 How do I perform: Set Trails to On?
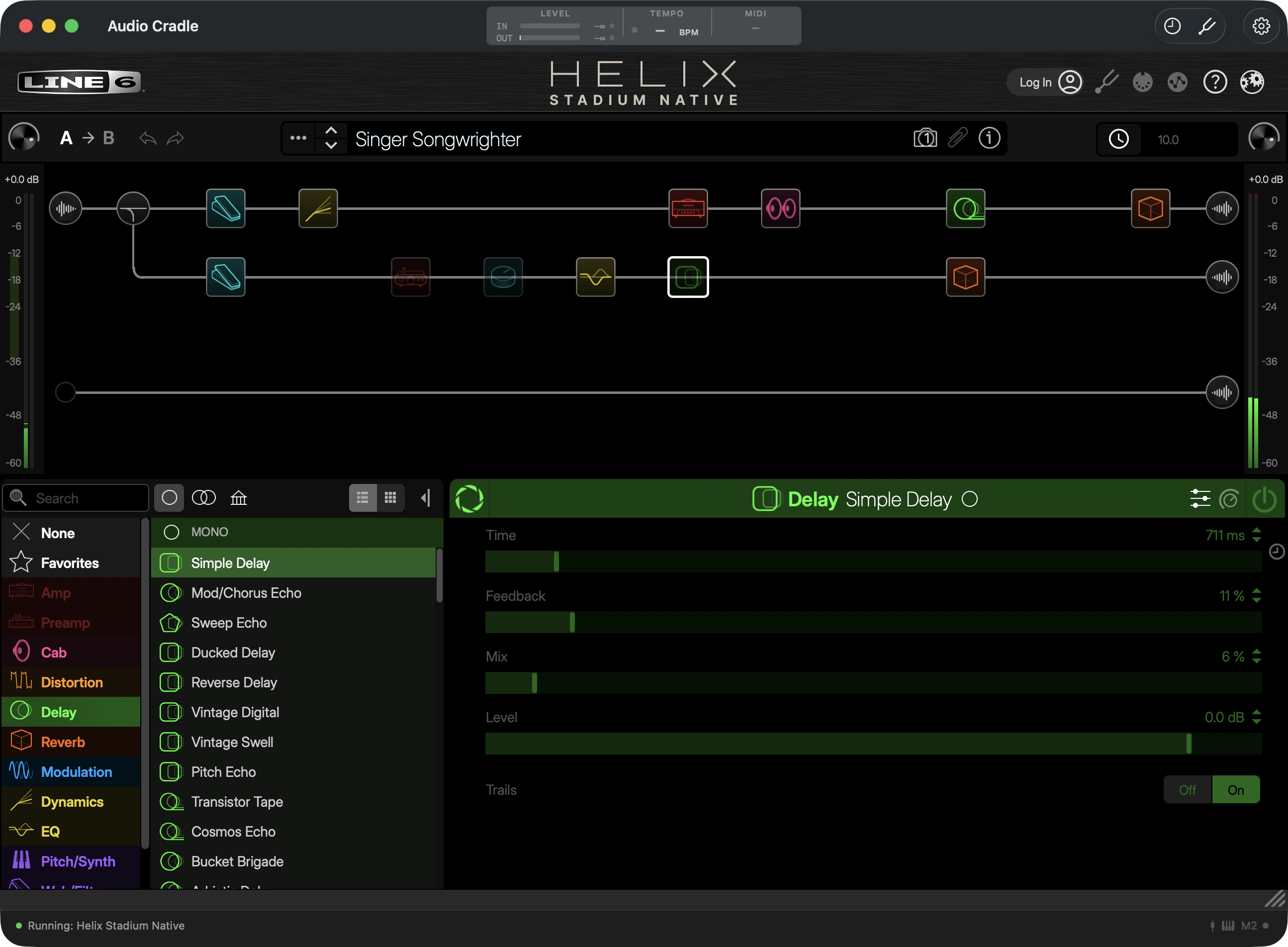point(1236,790)
